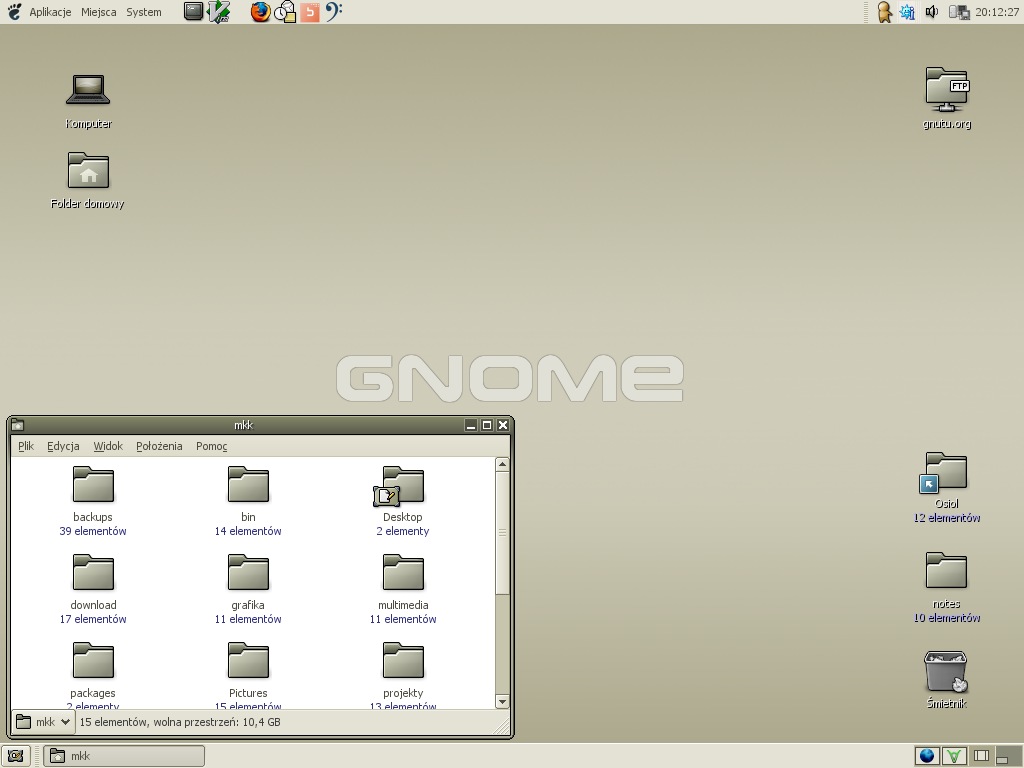Click the '12 elementów' label under Osiol

tap(946, 518)
